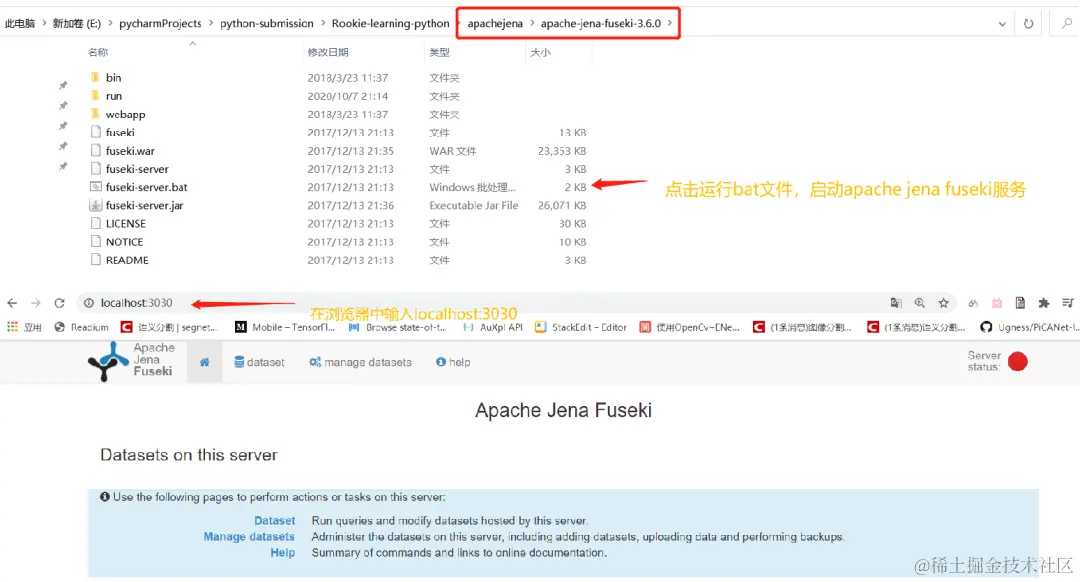The image size is (1080, 582).
Task: Click the manage datasets gears icon
Action: pyautogui.click(x=314, y=362)
